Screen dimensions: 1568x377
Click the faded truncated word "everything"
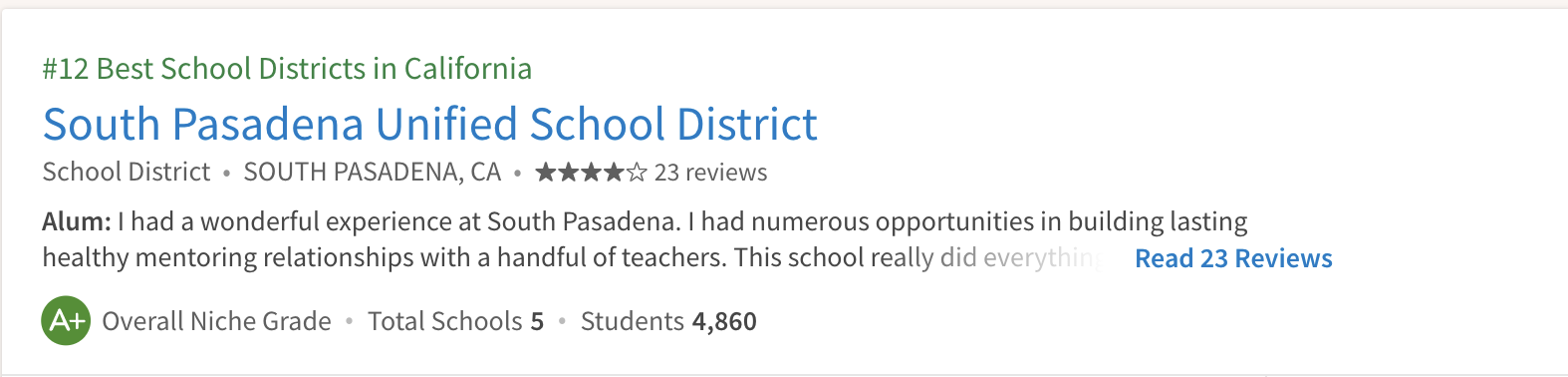pos(1041,258)
